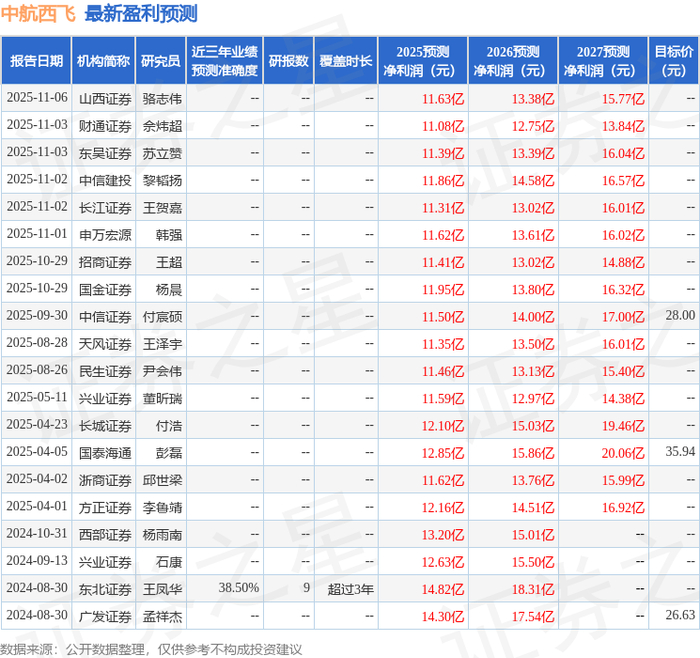Select the 财通证券 institution cell
Screen dimensions: 700x658
[105, 126]
